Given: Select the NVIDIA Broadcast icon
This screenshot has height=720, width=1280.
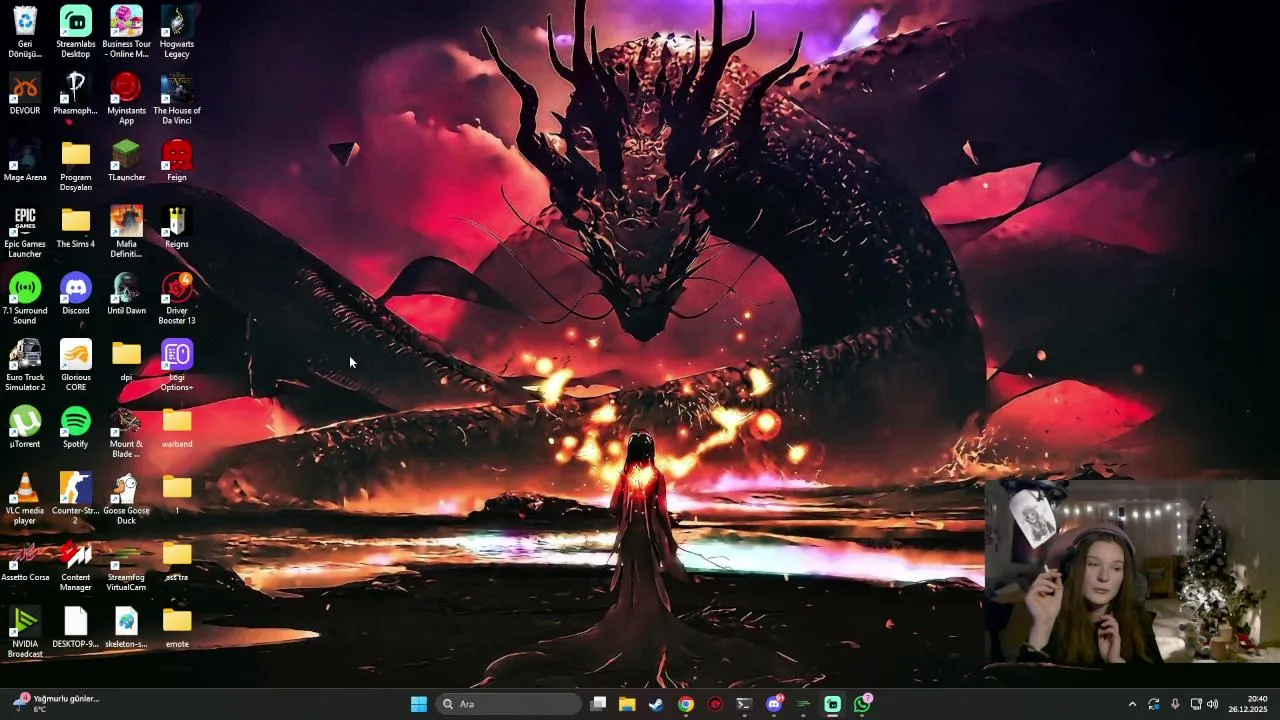Looking at the screenshot, I should [25, 633].
